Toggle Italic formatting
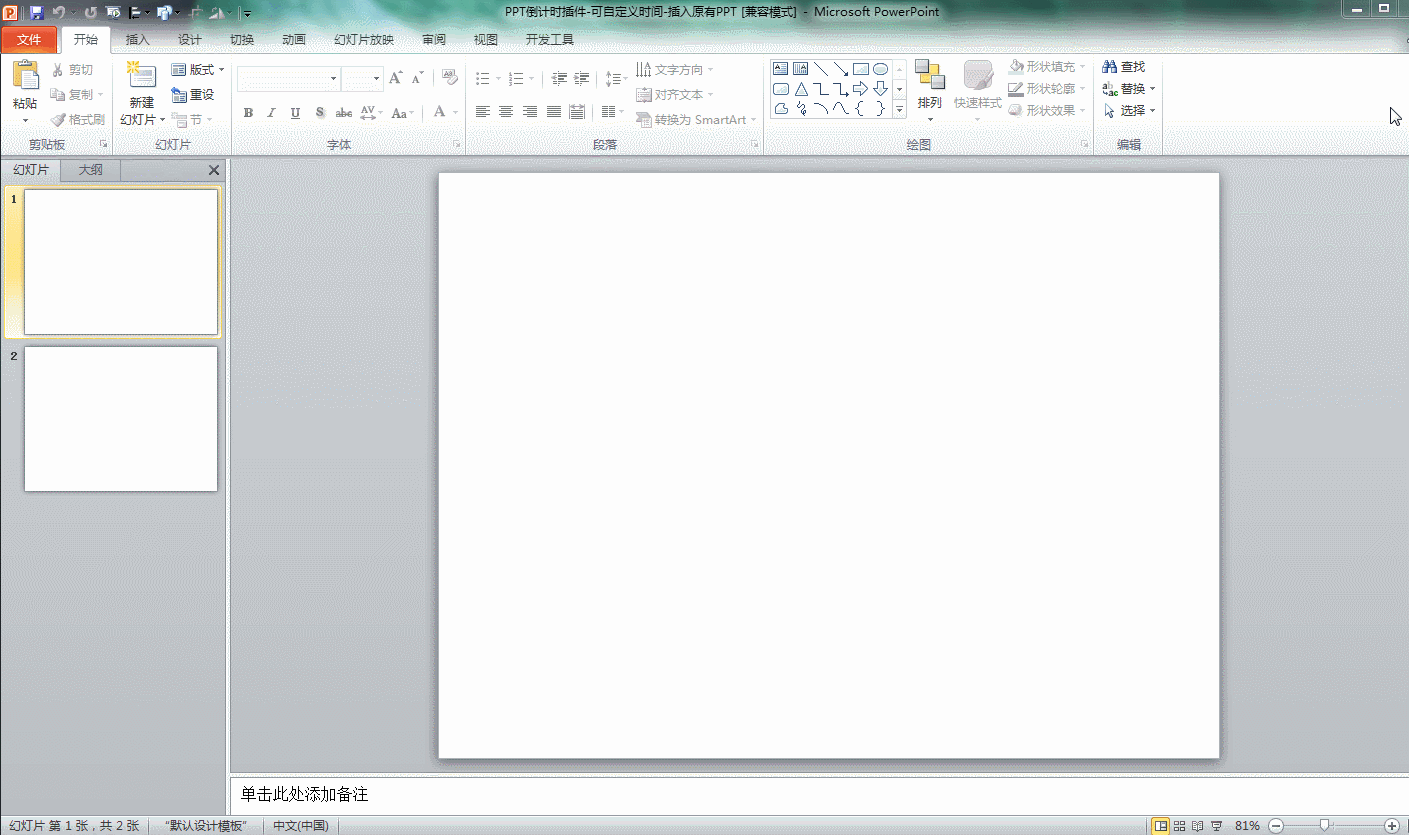The image size is (1409, 835). click(271, 113)
